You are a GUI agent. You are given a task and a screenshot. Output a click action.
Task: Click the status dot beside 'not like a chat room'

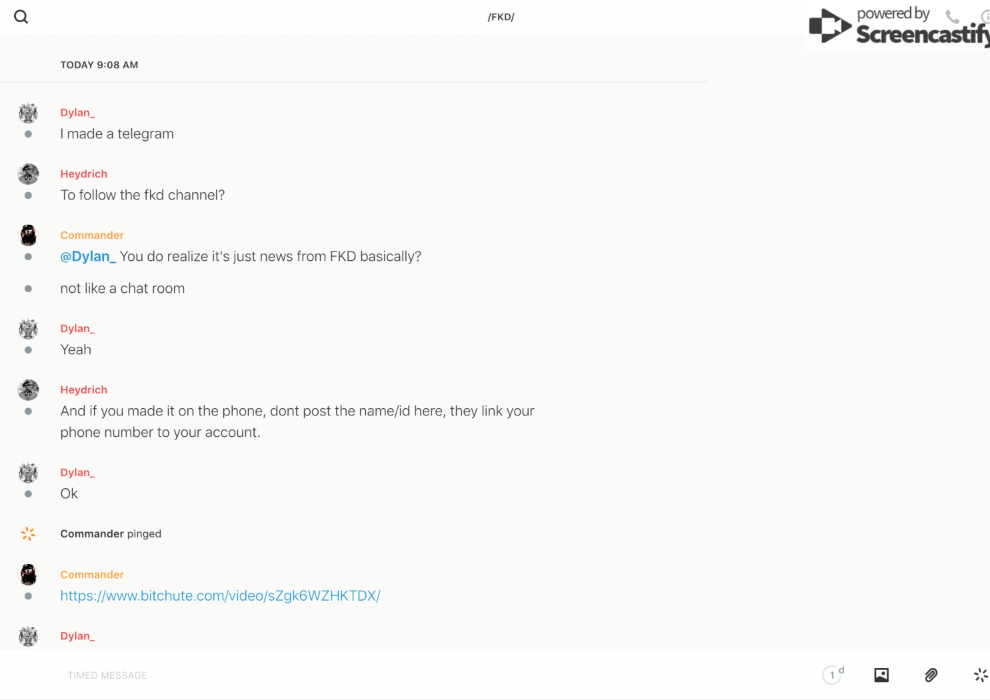[x=28, y=289]
